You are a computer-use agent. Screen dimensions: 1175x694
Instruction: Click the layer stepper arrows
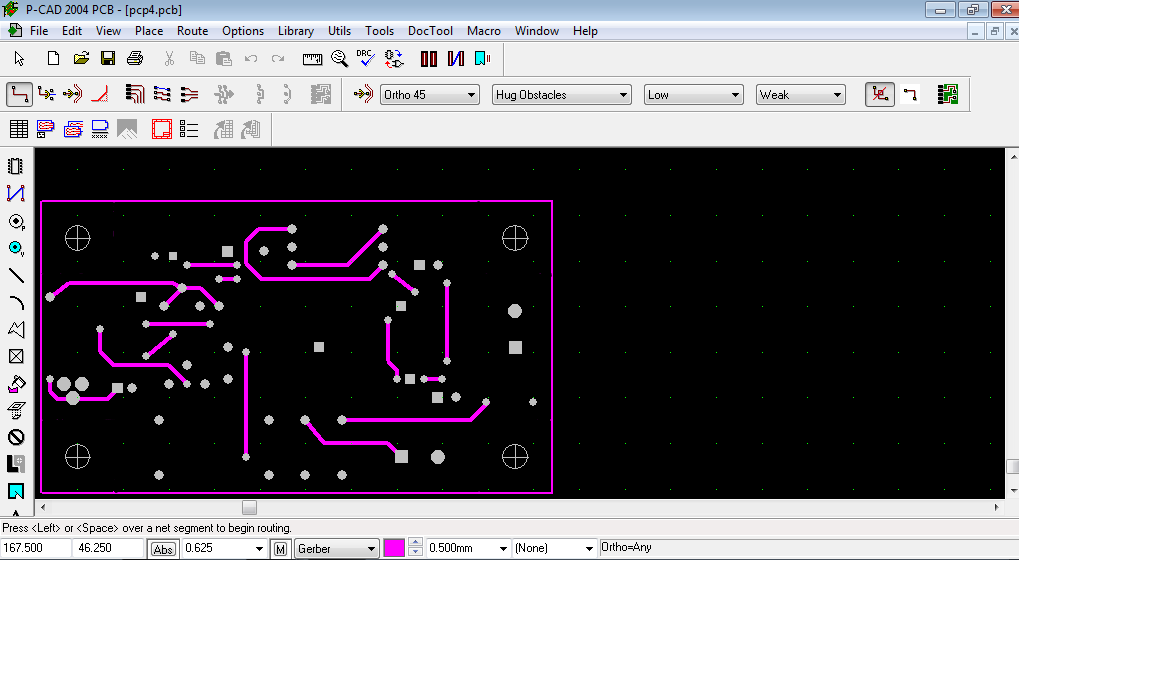(x=415, y=548)
